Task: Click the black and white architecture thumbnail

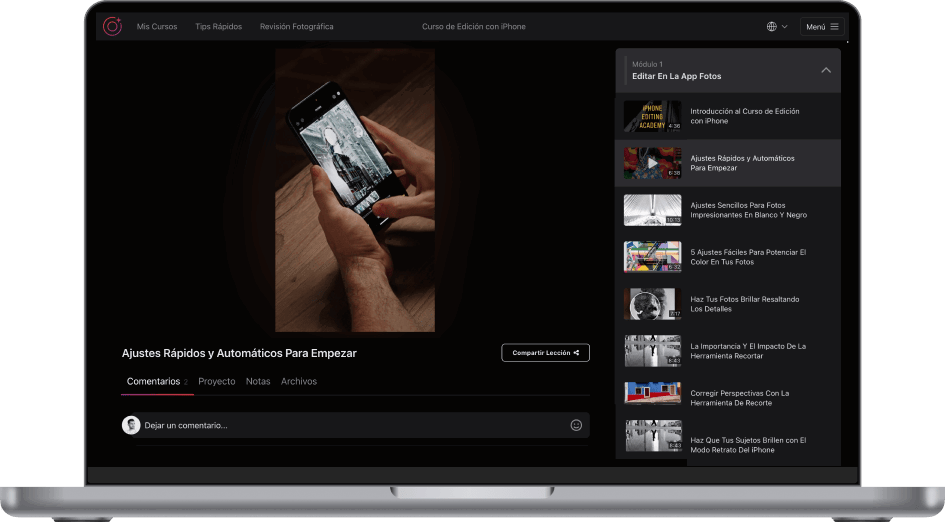Action: pyautogui.click(x=652, y=210)
